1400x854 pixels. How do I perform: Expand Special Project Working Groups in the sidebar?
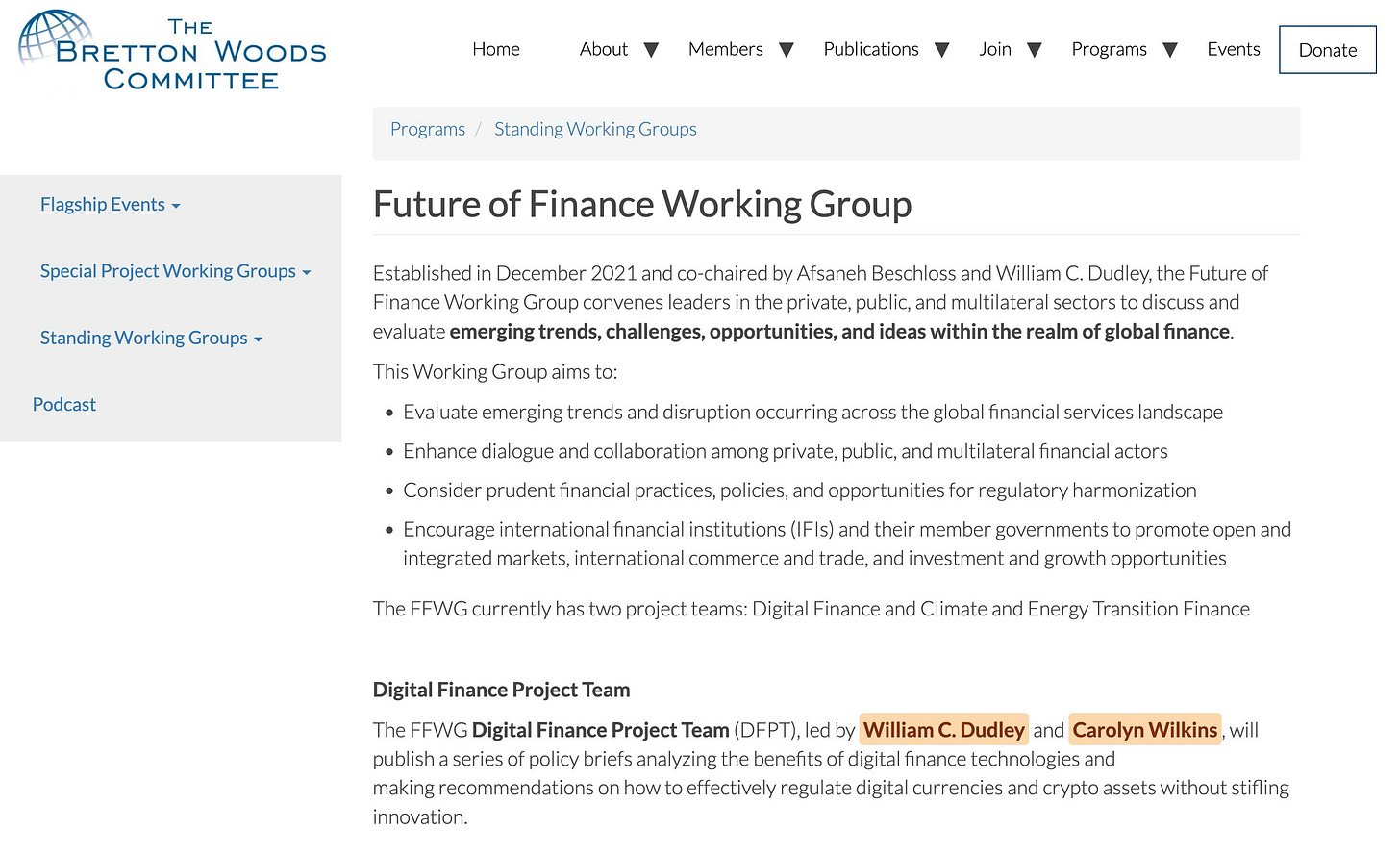[x=176, y=271]
